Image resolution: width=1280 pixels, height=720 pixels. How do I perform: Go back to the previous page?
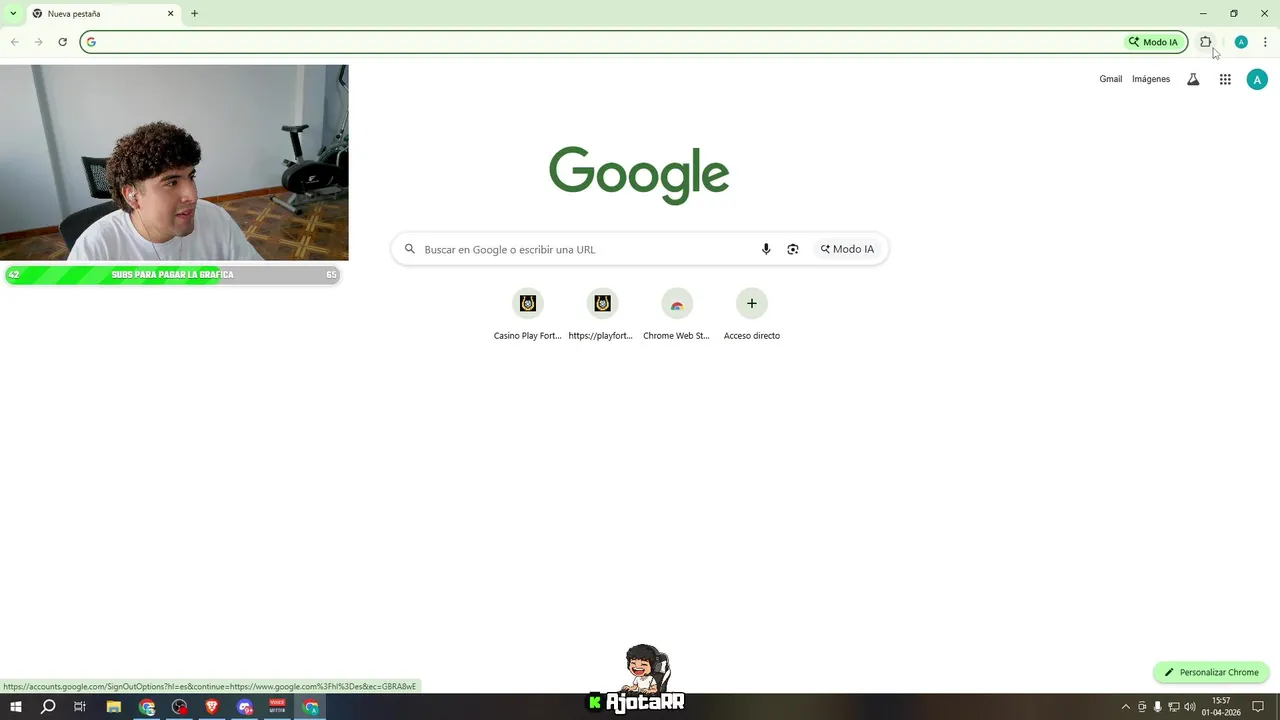tap(15, 42)
